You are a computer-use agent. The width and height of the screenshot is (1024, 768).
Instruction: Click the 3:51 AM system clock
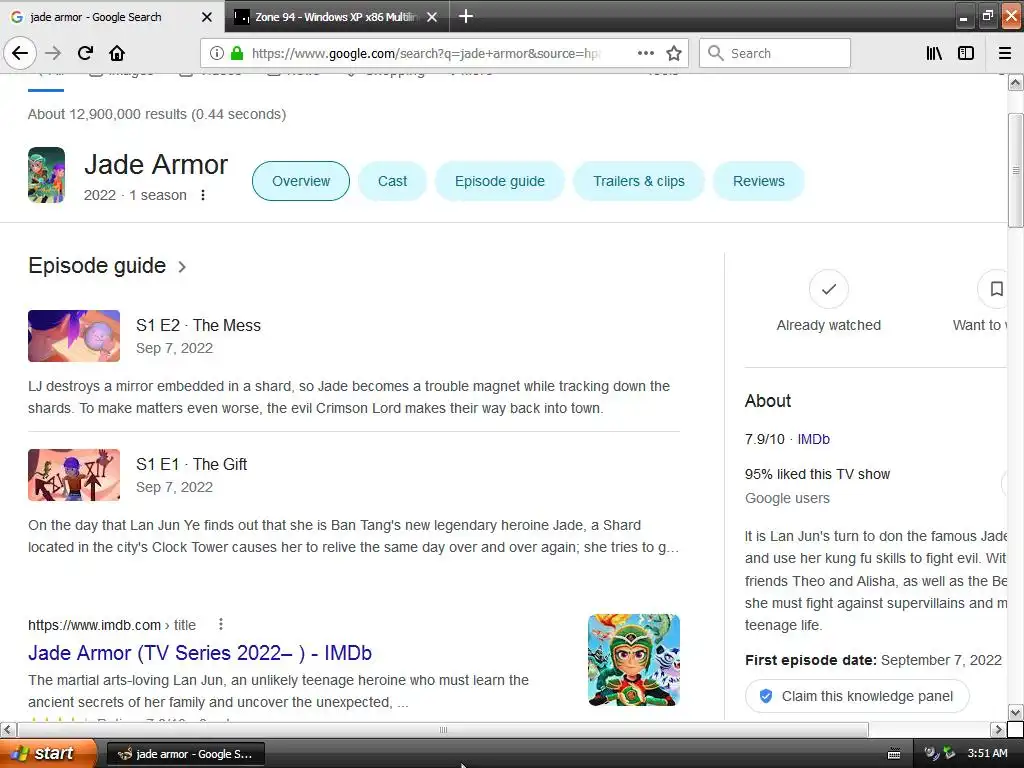point(987,753)
